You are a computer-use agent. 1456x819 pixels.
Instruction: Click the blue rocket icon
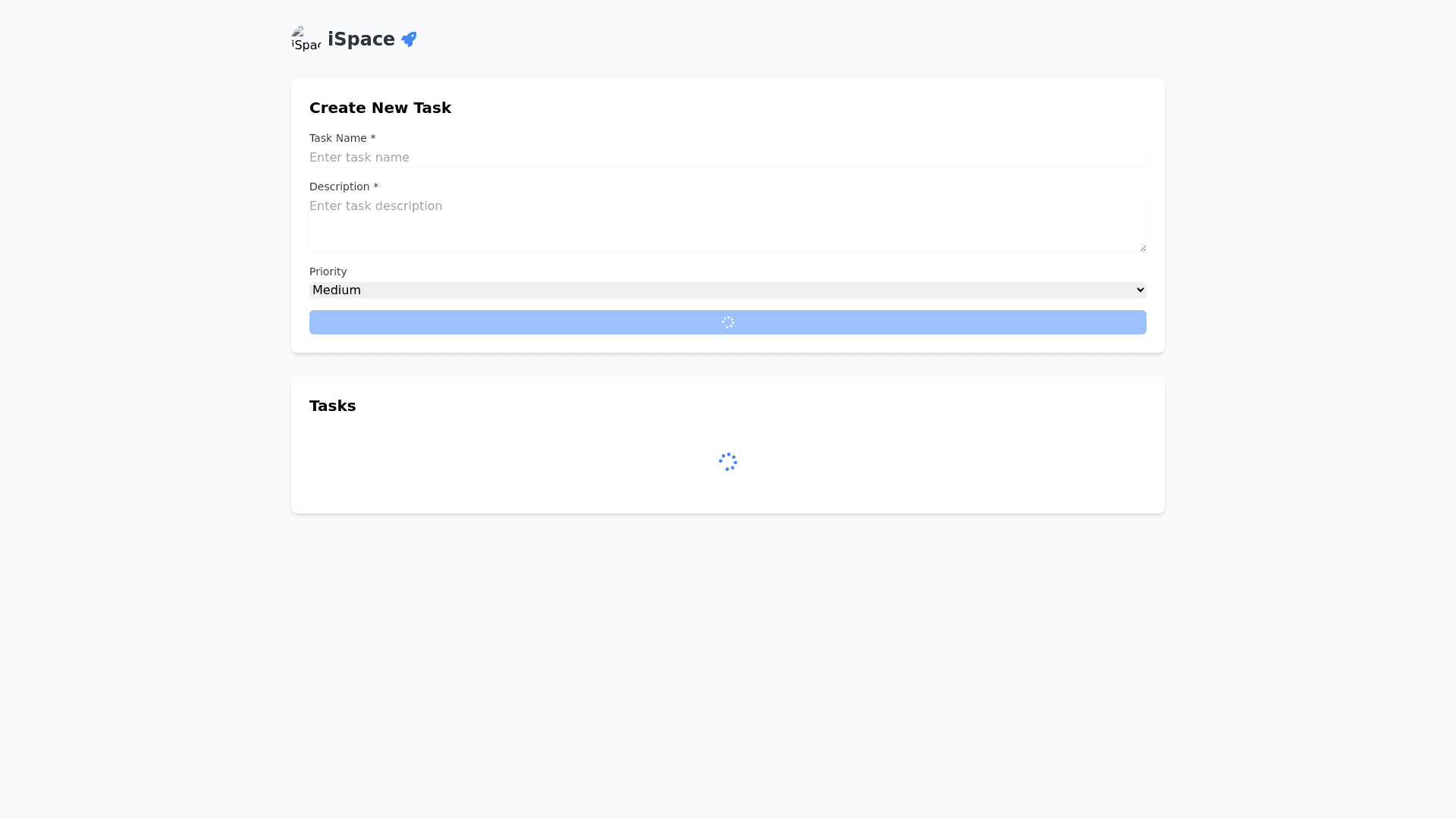point(409,39)
